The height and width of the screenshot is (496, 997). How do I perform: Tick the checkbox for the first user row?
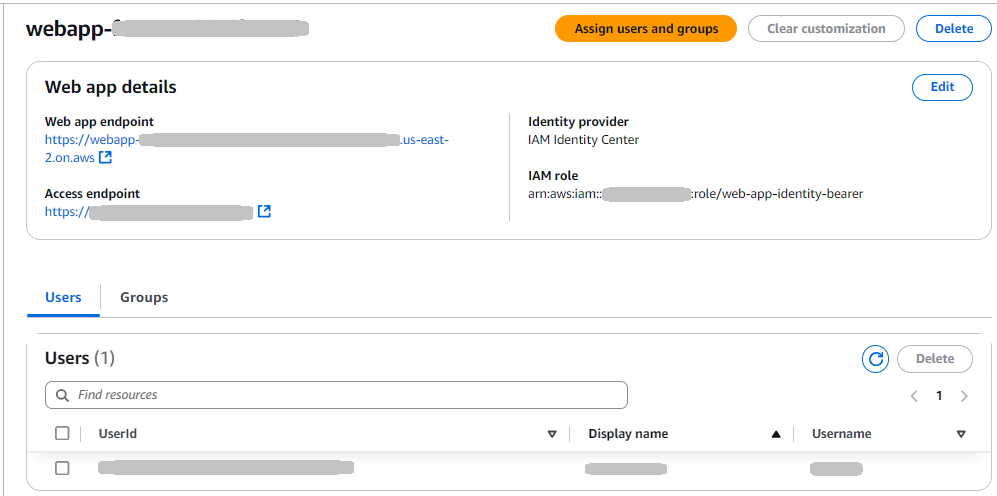coord(62,468)
